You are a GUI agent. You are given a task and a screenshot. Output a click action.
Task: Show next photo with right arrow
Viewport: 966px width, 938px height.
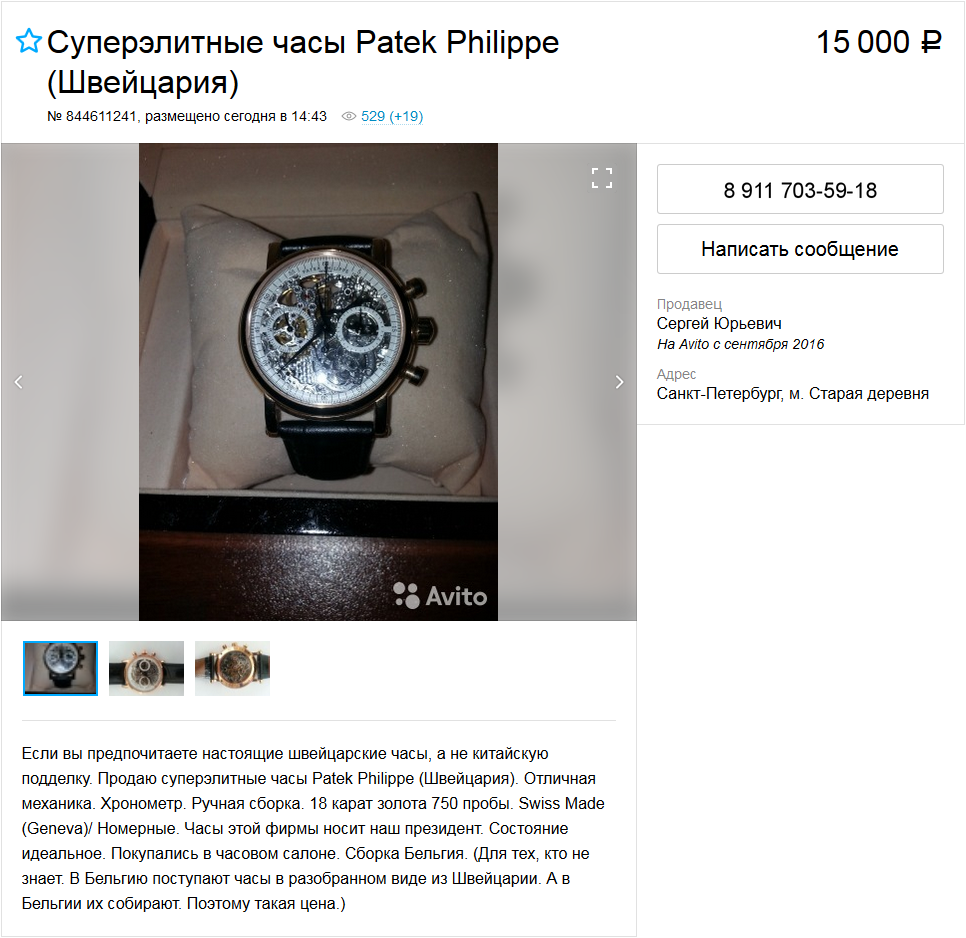(x=619, y=382)
